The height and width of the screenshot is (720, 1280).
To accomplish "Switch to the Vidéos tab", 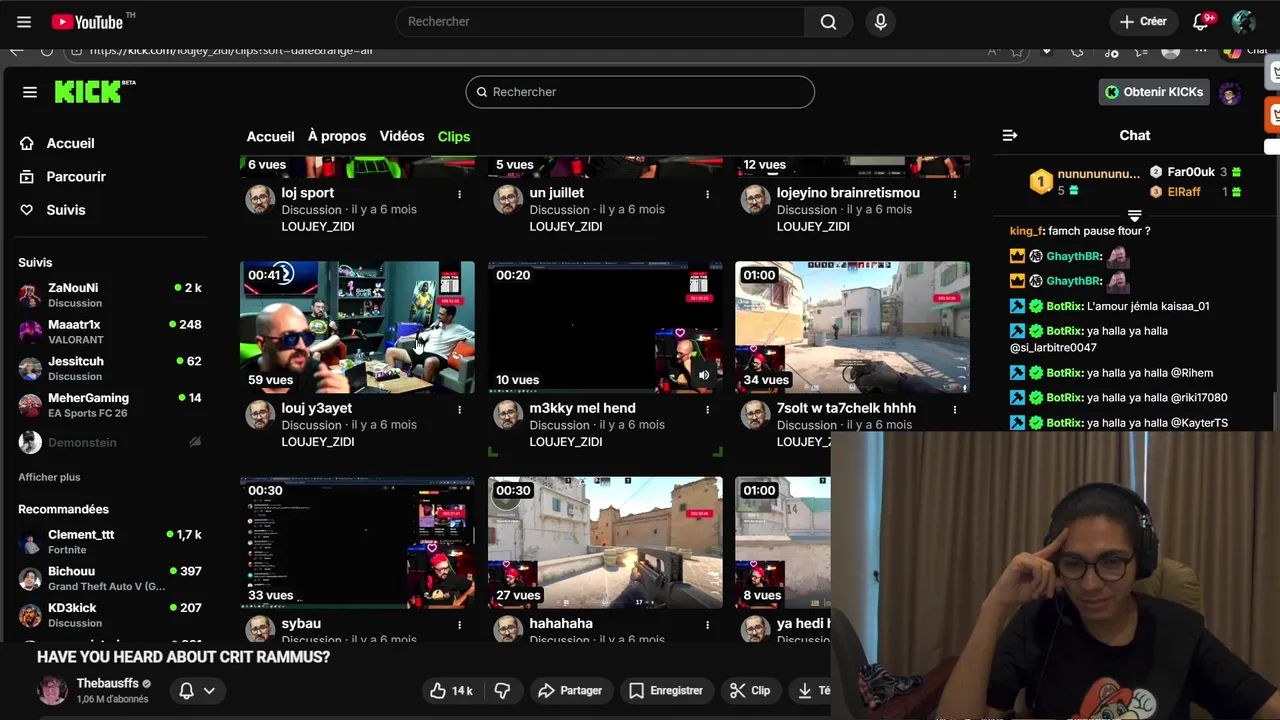I will (x=402, y=136).
